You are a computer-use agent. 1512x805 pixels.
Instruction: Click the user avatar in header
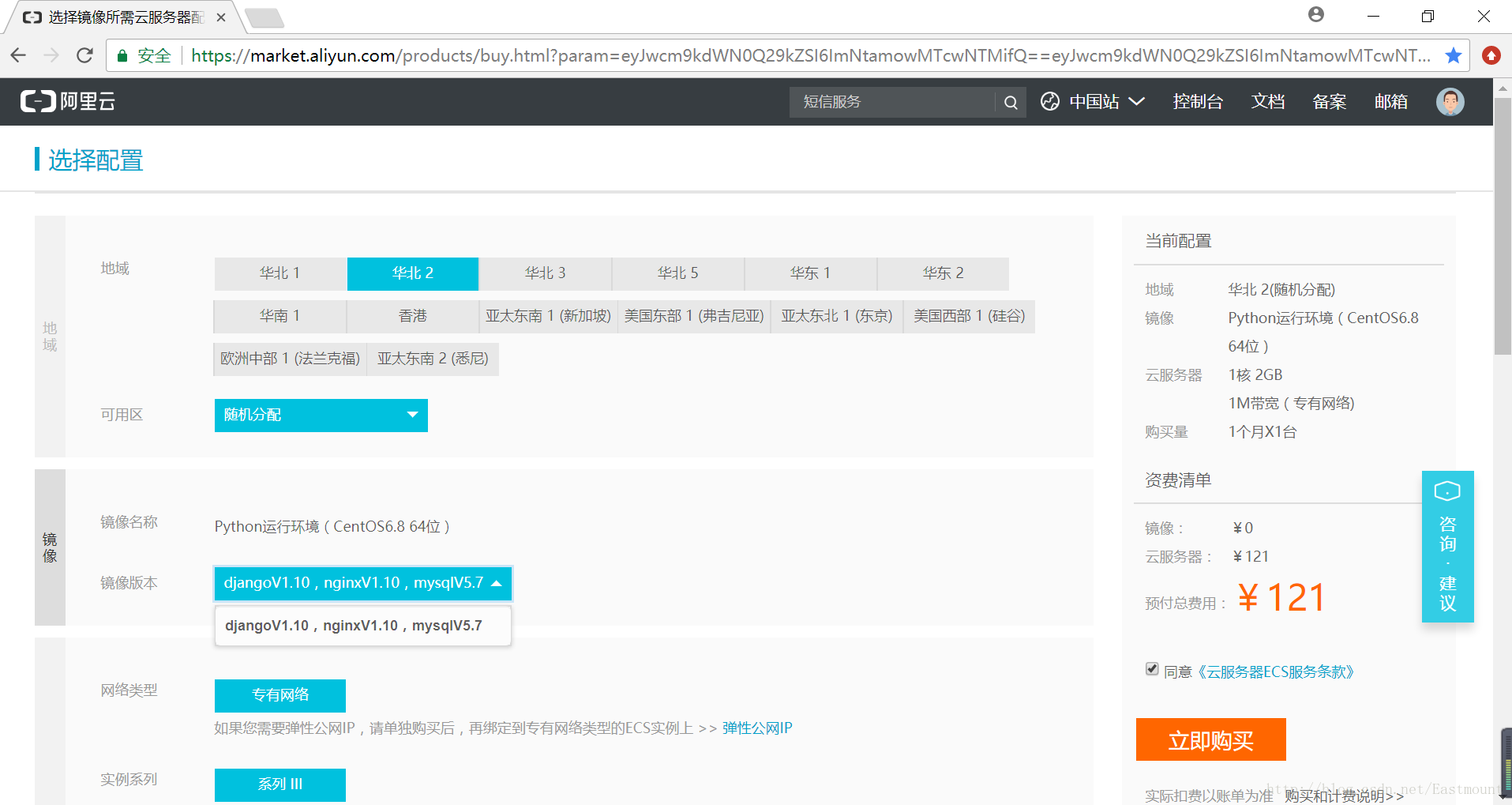[1450, 101]
